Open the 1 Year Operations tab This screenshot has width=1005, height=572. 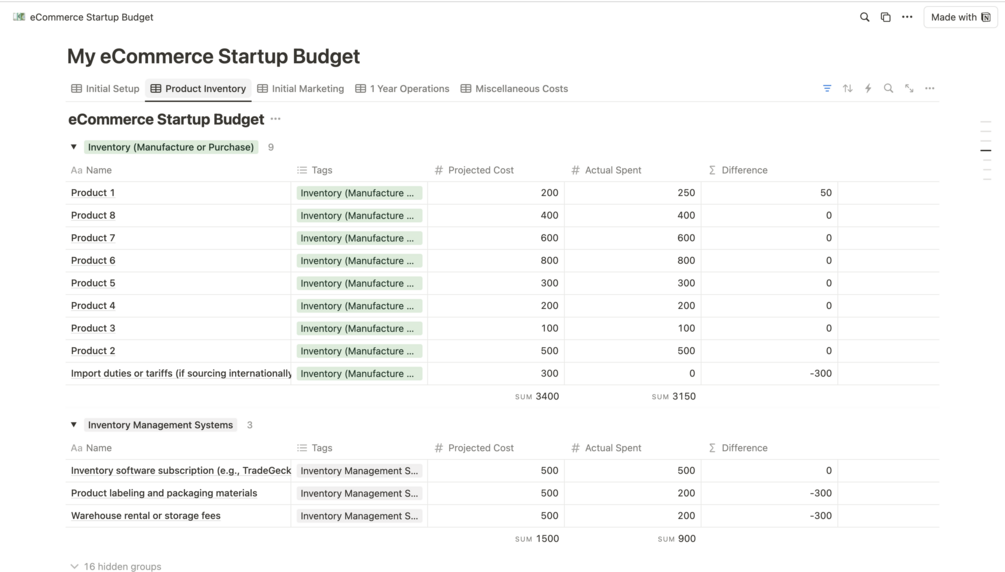tap(403, 89)
